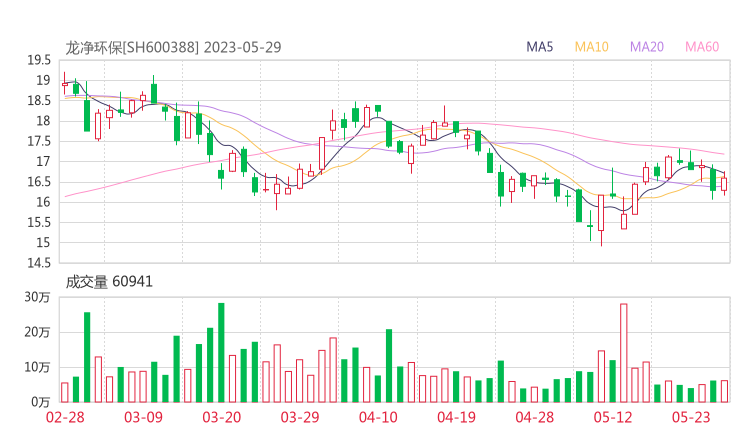Click the MA10 legend label
The width and height of the screenshot is (740, 440).
pyautogui.click(x=591, y=47)
